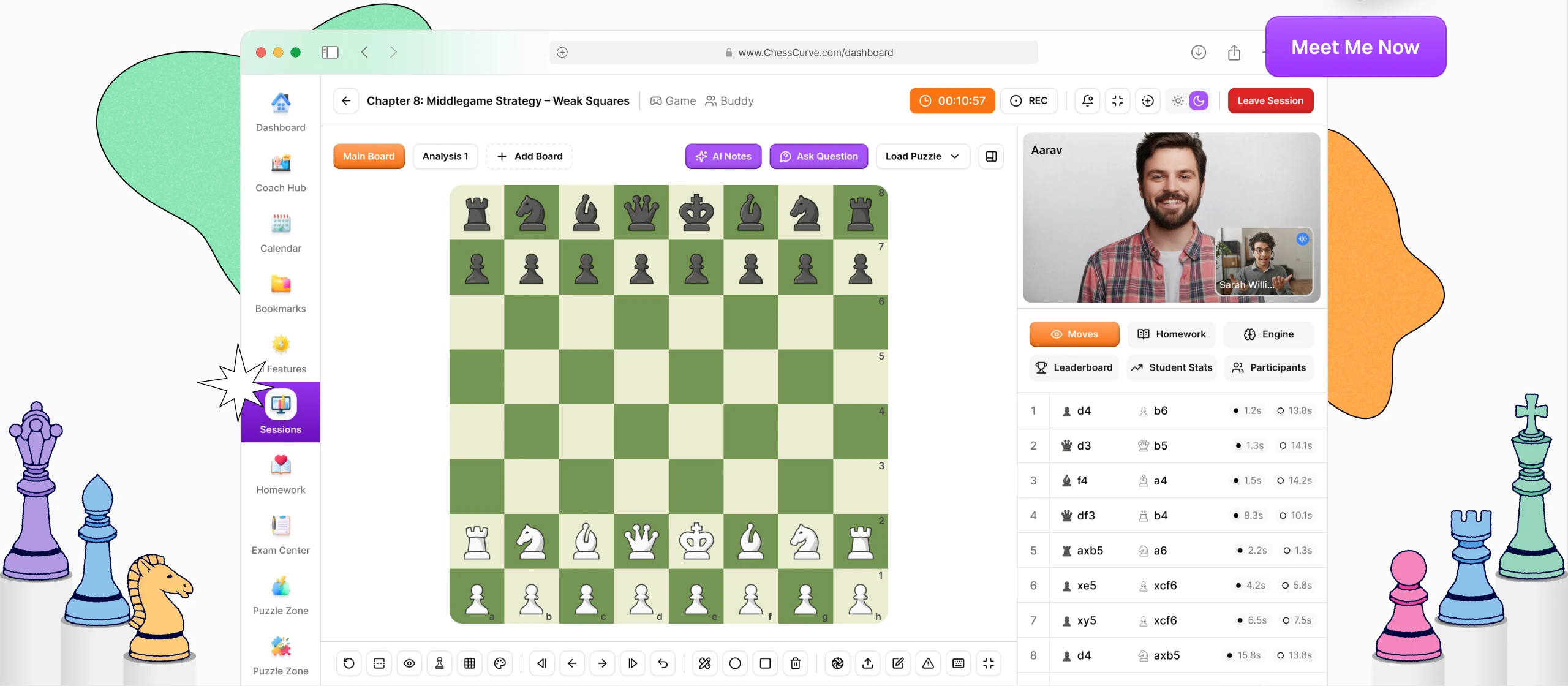Screen dimensions: 1568x686
Task: Switch to dark mode moon toggle
Action: point(1199,100)
